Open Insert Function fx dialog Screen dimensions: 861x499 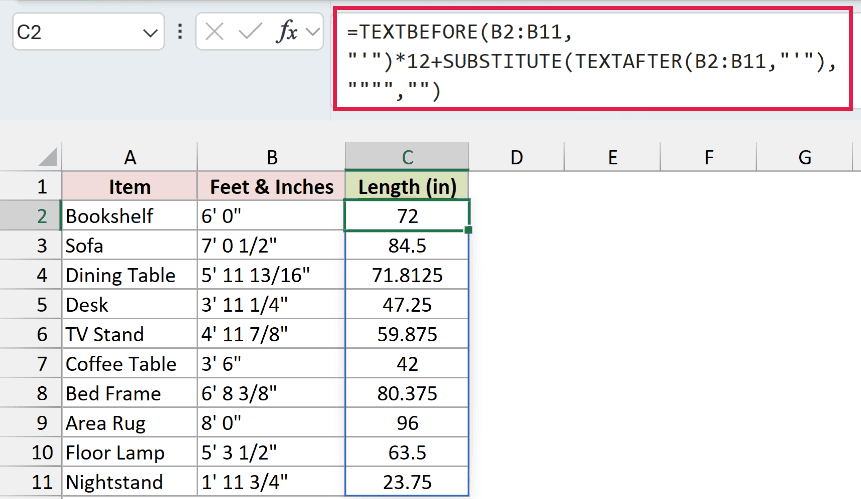coord(287,32)
